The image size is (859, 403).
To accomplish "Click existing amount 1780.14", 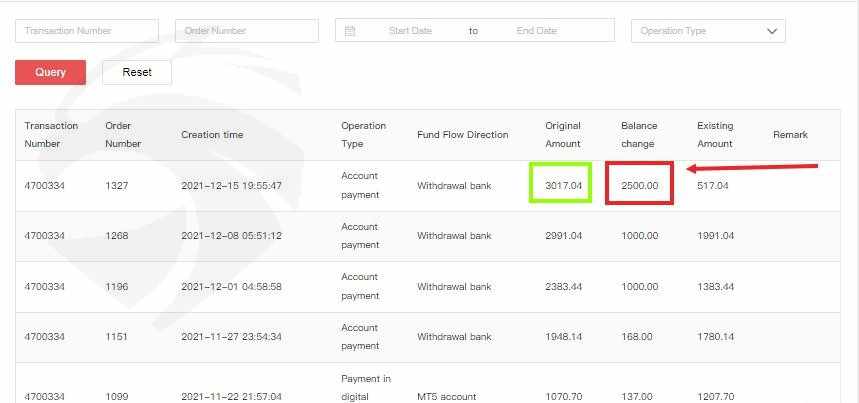I will [715, 337].
